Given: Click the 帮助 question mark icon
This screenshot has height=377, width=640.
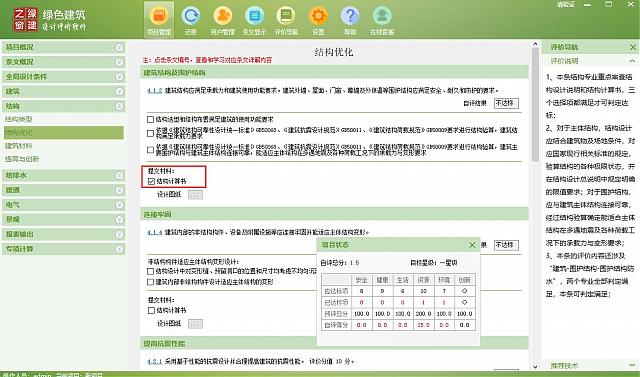Looking at the screenshot, I should point(350,20).
